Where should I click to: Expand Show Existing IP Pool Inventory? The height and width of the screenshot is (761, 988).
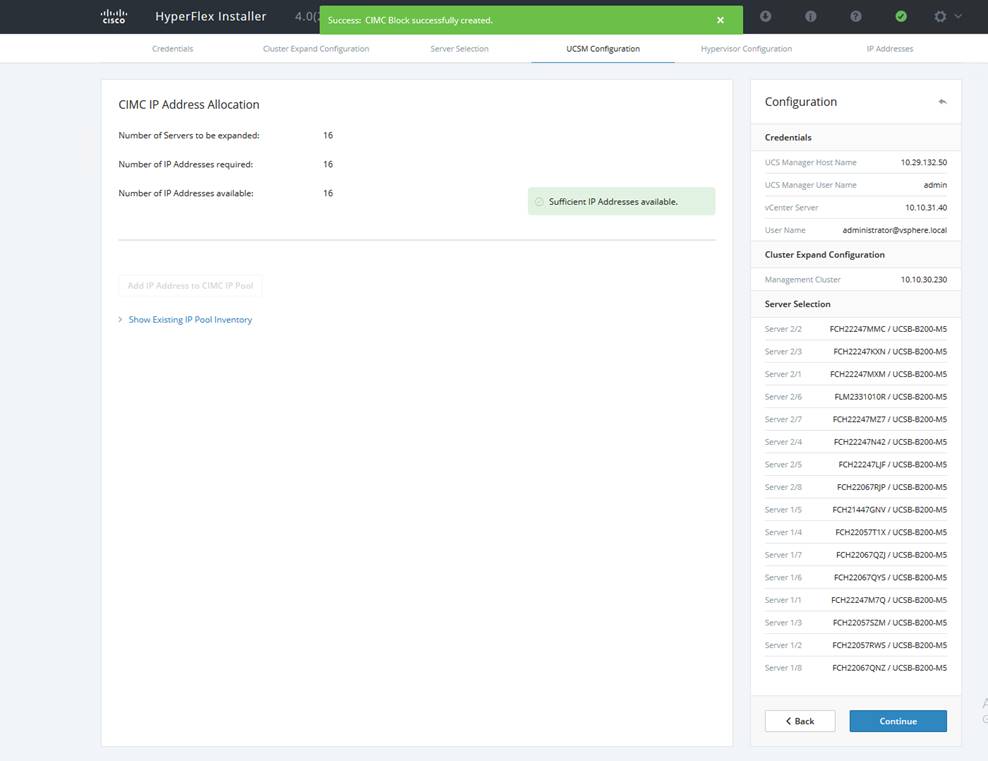coord(185,319)
